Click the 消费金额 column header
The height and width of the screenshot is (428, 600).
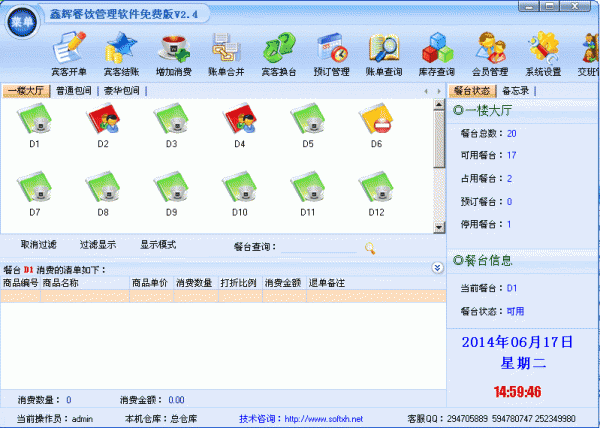tap(284, 283)
